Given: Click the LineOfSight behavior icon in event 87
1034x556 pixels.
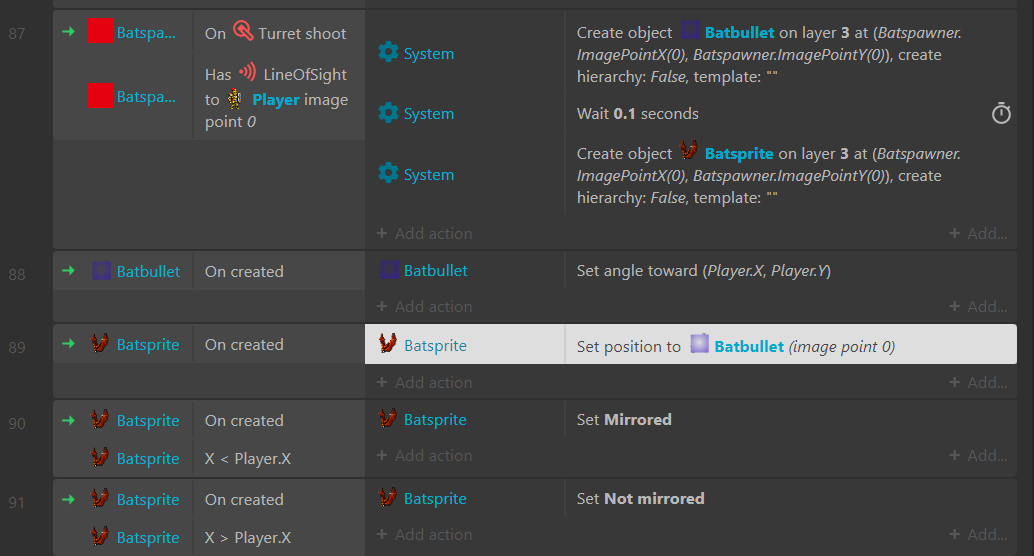Looking at the screenshot, I should coord(247,72).
